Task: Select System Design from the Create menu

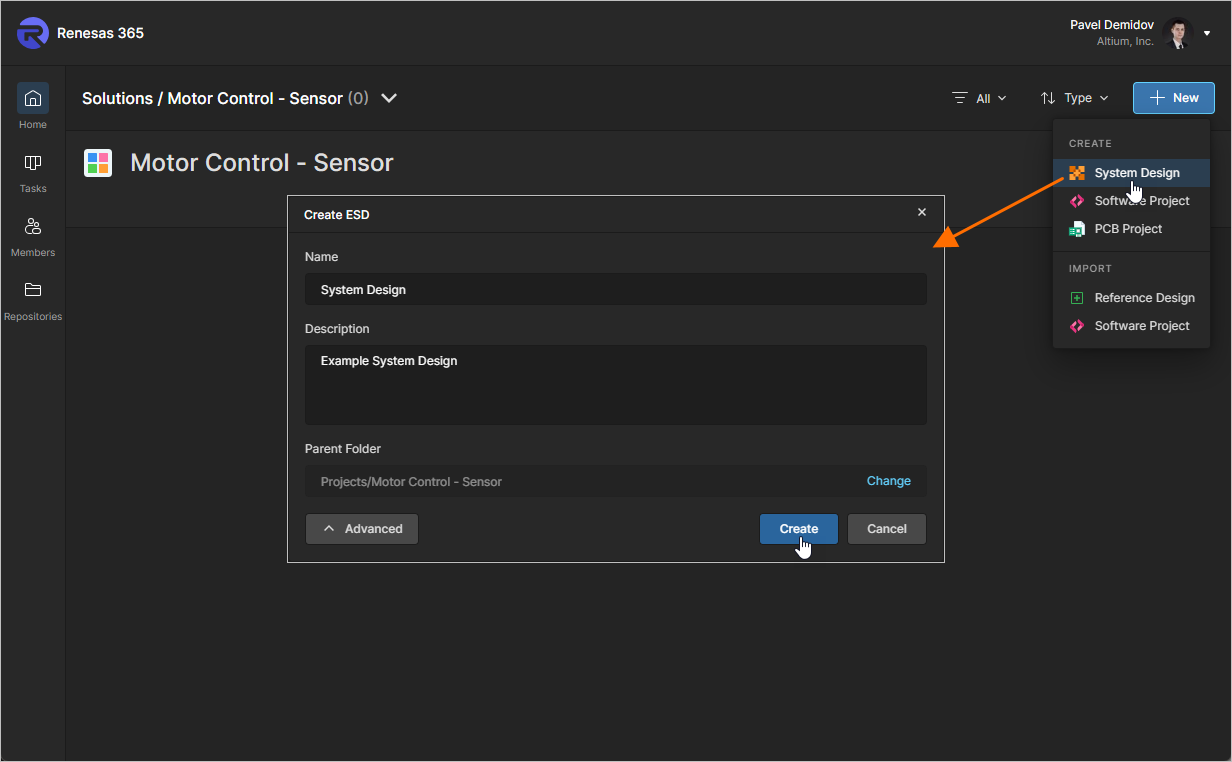Action: 1136,173
